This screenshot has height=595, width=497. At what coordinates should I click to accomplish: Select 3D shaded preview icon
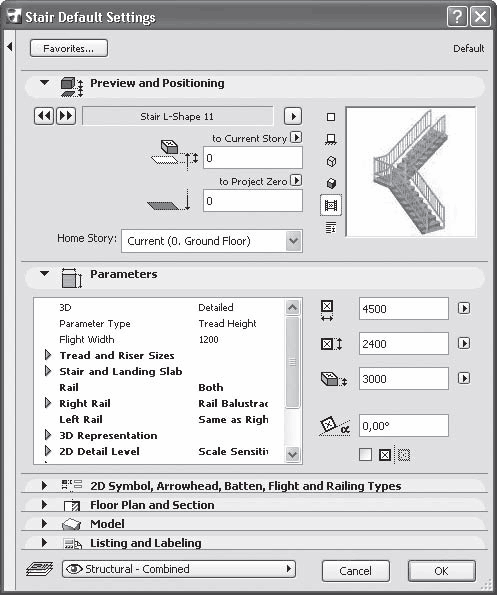(x=331, y=183)
